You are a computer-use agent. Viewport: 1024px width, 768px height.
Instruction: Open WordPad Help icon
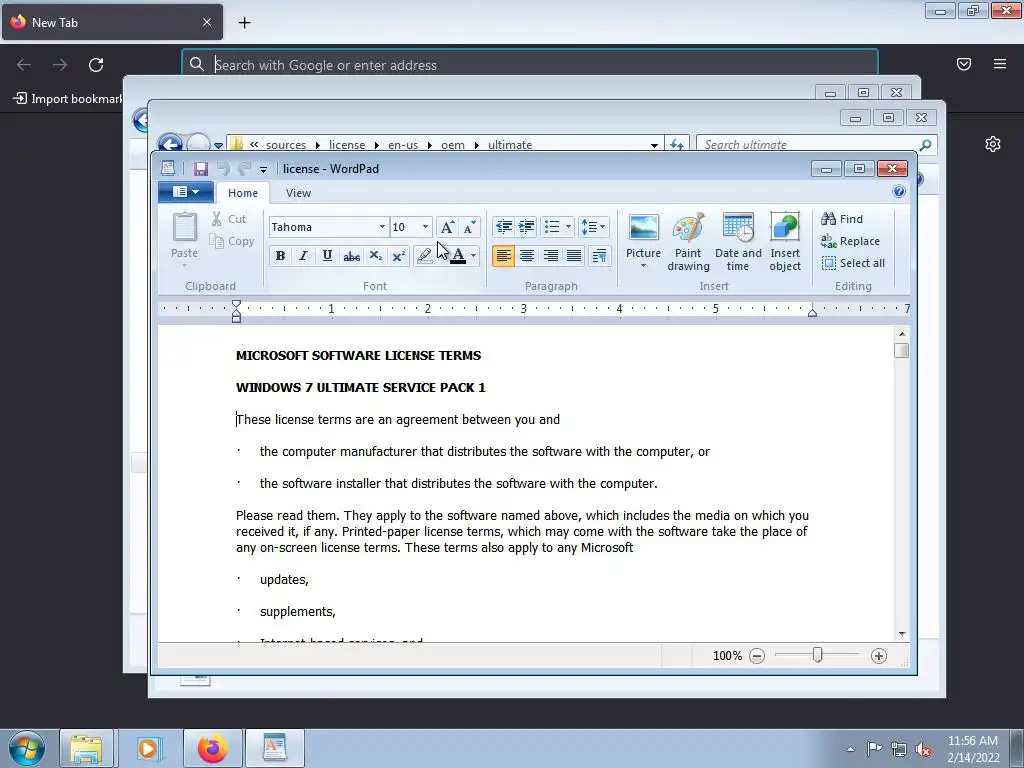click(x=899, y=191)
